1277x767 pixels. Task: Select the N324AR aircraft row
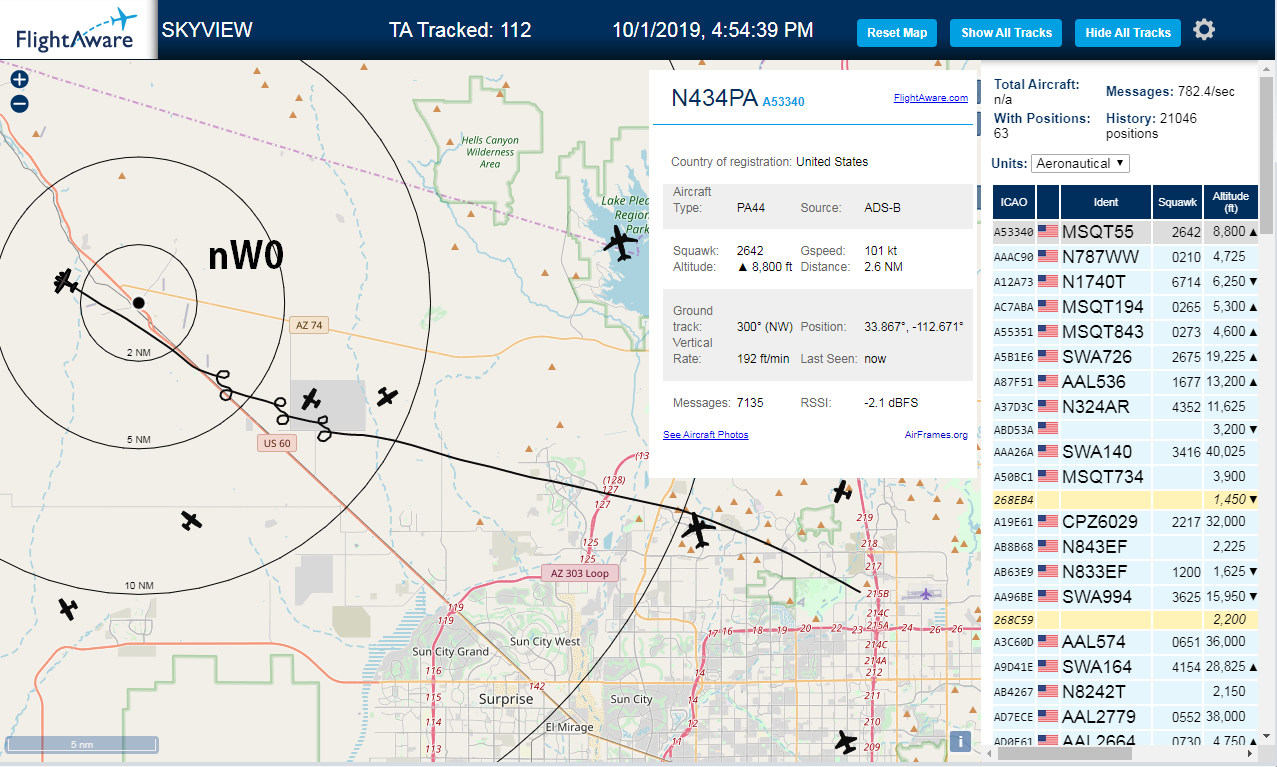[1126, 406]
